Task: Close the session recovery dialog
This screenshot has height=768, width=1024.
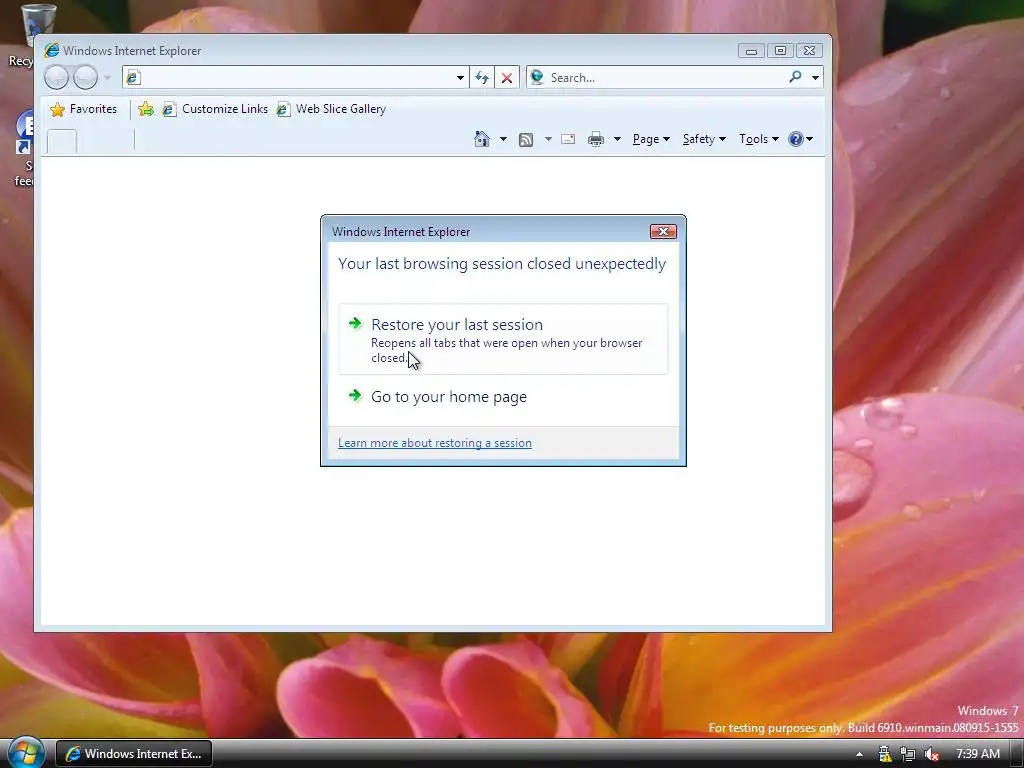Action: click(663, 231)
